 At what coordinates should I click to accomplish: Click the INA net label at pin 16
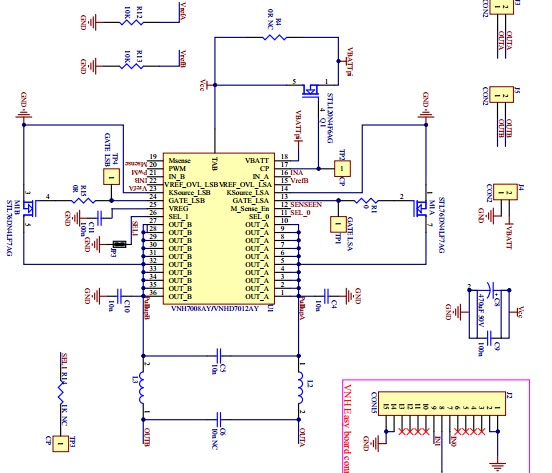(297, 172)
